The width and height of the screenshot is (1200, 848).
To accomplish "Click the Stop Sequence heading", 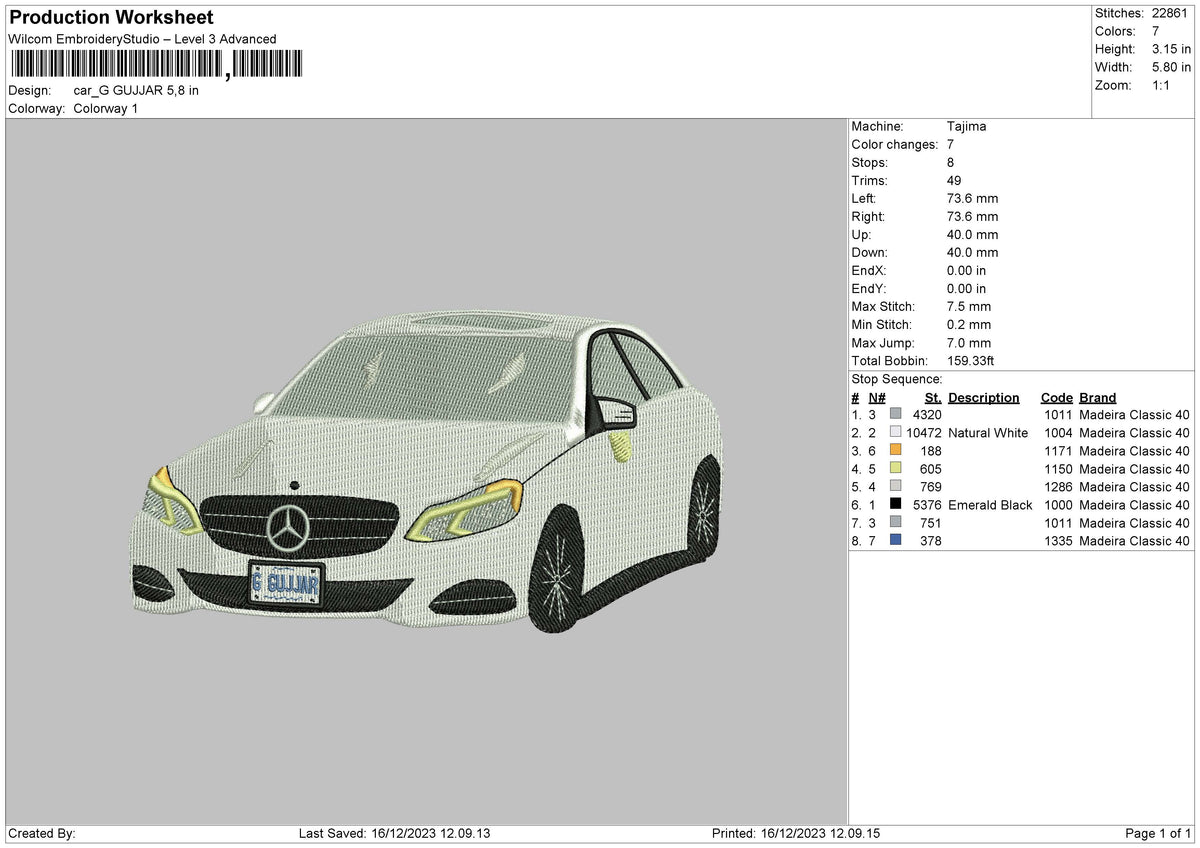I will tap(897, 379).
